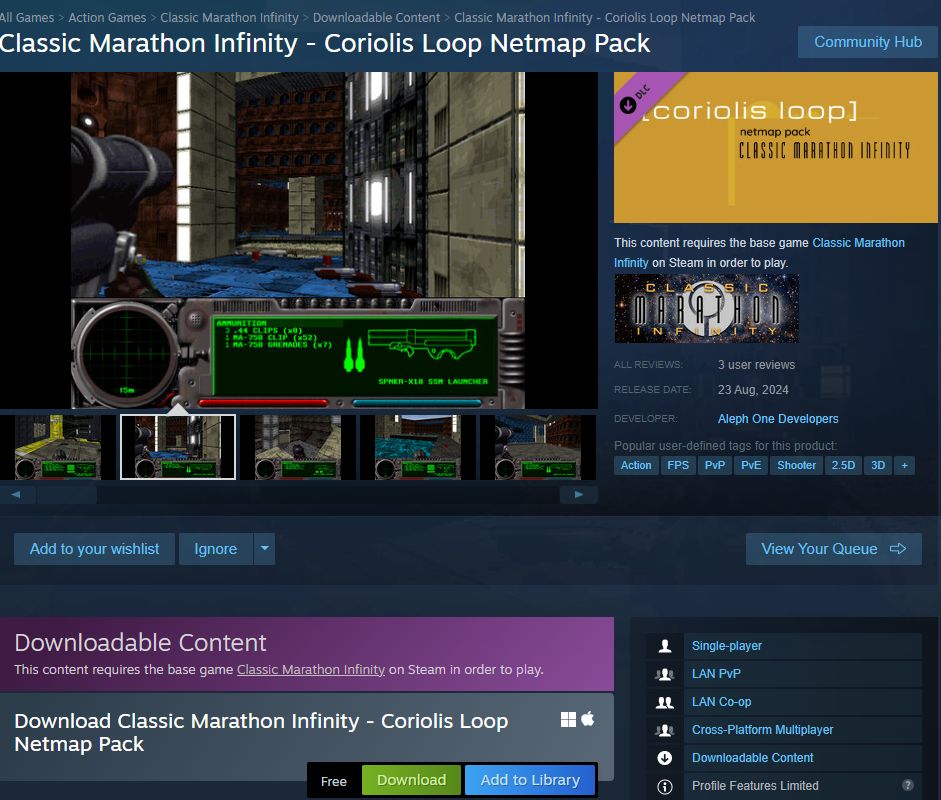Viewport: 941px width, 800px height.
Task: Open the Community Hub
Action: (868, 42)
